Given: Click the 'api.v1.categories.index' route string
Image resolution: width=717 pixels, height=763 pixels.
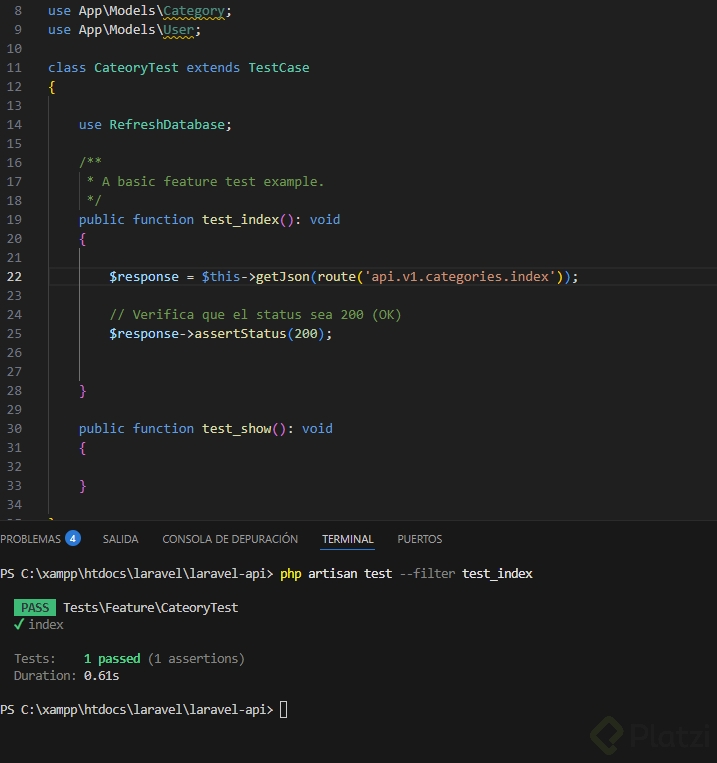Looking at the screenshot, I should click(x=460, y=276).
